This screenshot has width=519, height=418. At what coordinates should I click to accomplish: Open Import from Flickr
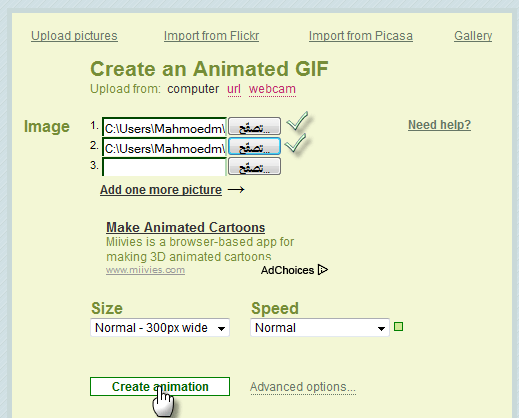click(x=211, y=36)
